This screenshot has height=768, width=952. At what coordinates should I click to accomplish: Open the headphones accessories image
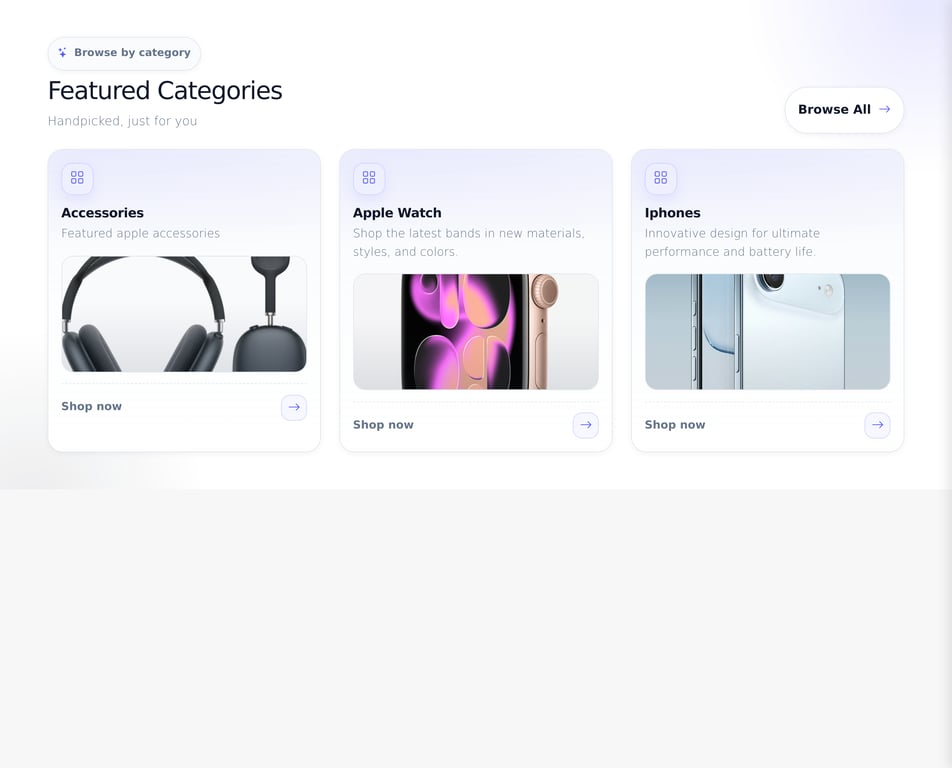pos(184,314)
